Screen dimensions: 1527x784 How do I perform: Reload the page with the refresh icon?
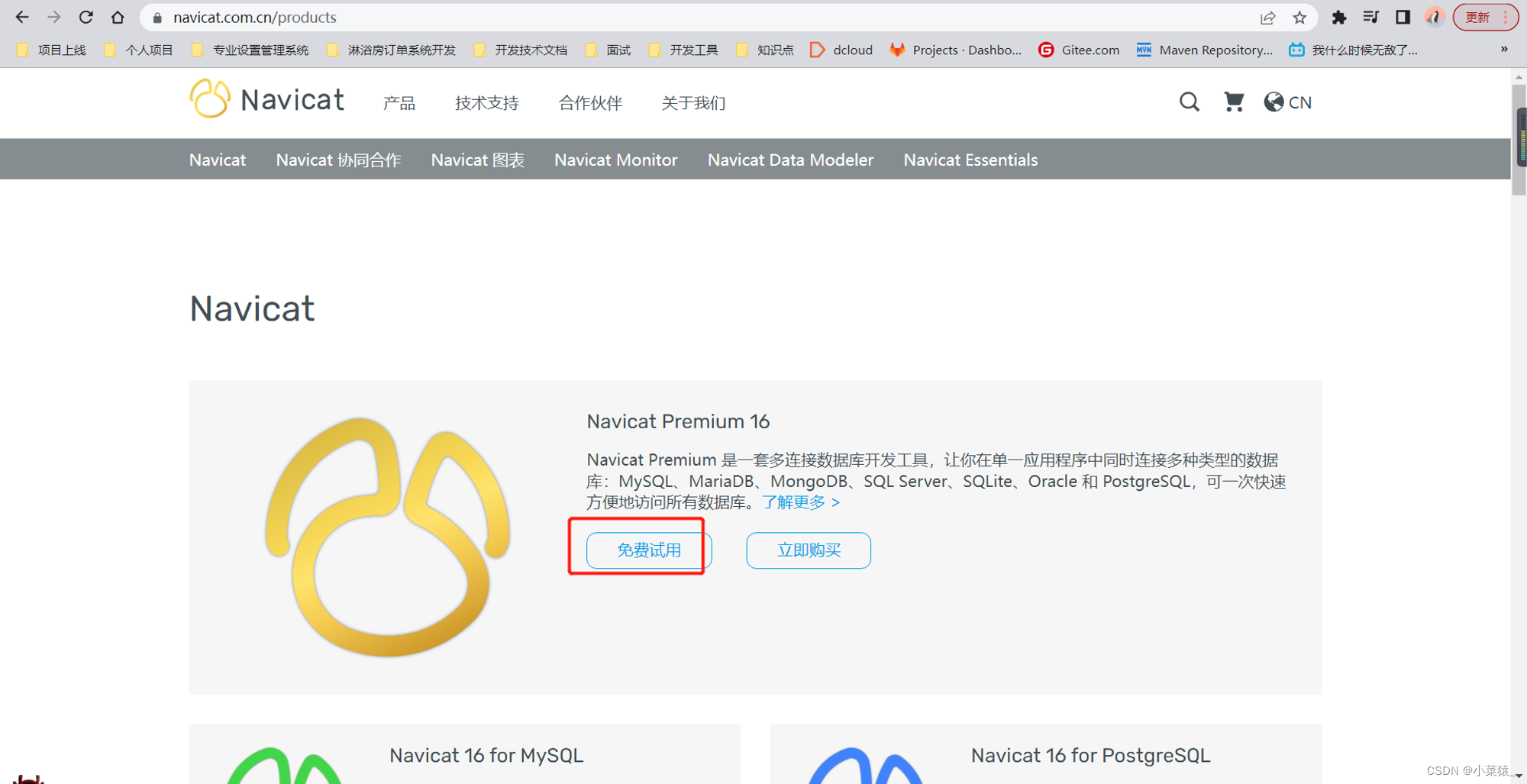pos(86,17)
